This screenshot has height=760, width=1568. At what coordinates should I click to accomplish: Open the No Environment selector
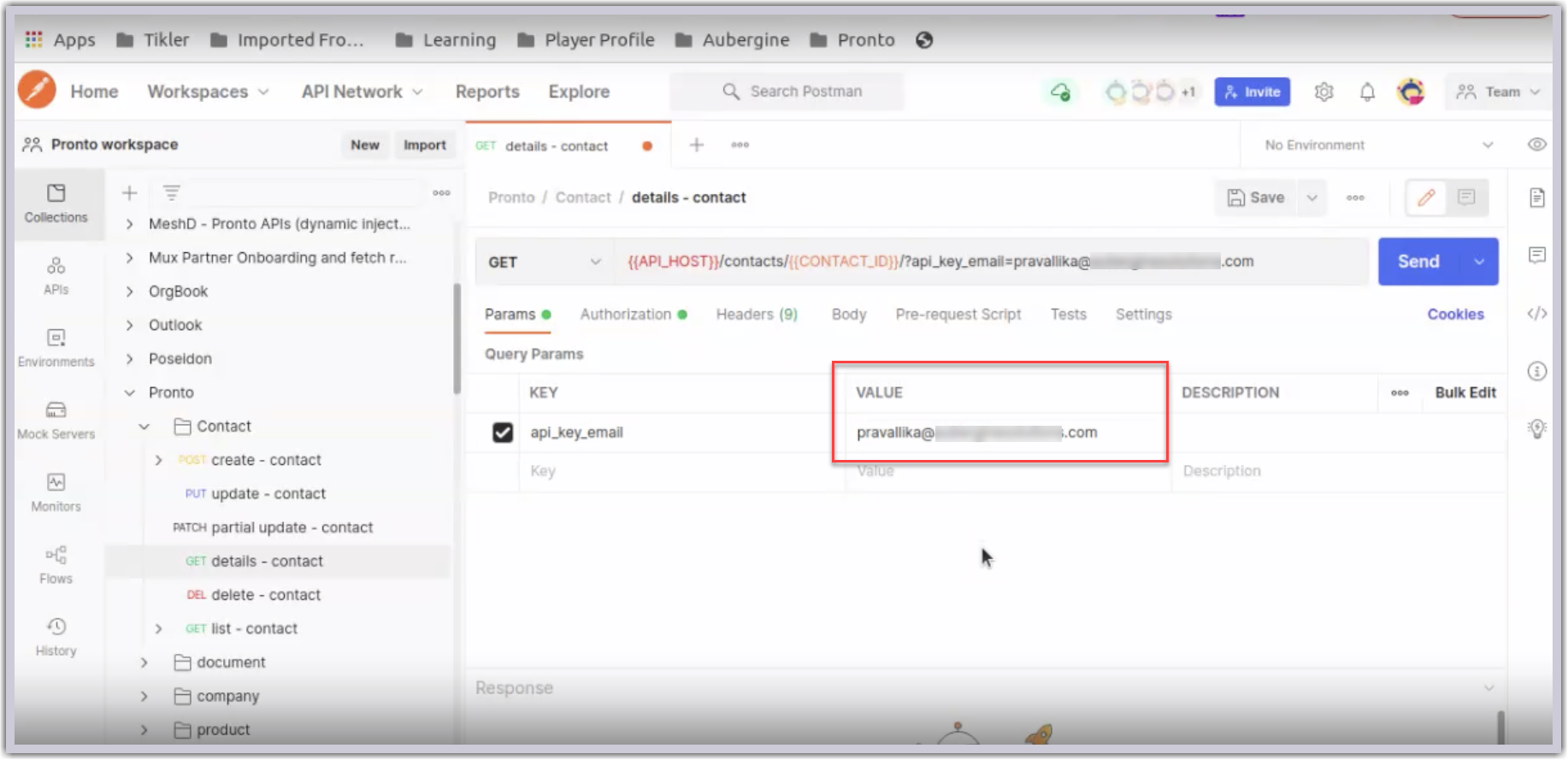(1378, 145)
